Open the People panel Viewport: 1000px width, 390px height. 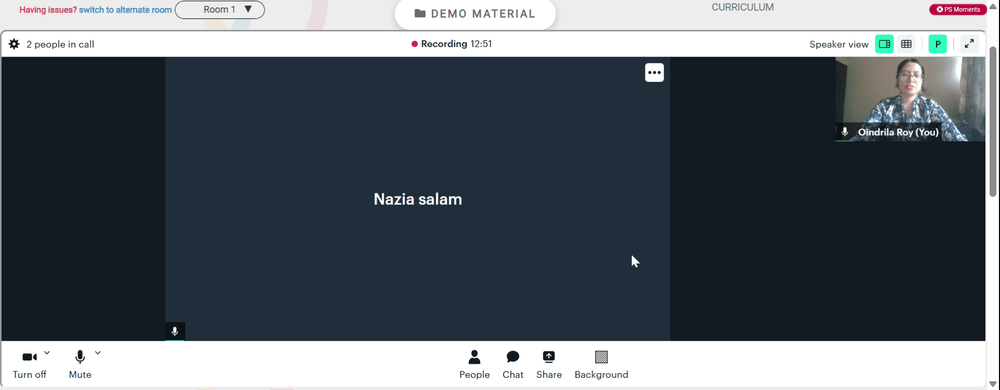[474, 365]
